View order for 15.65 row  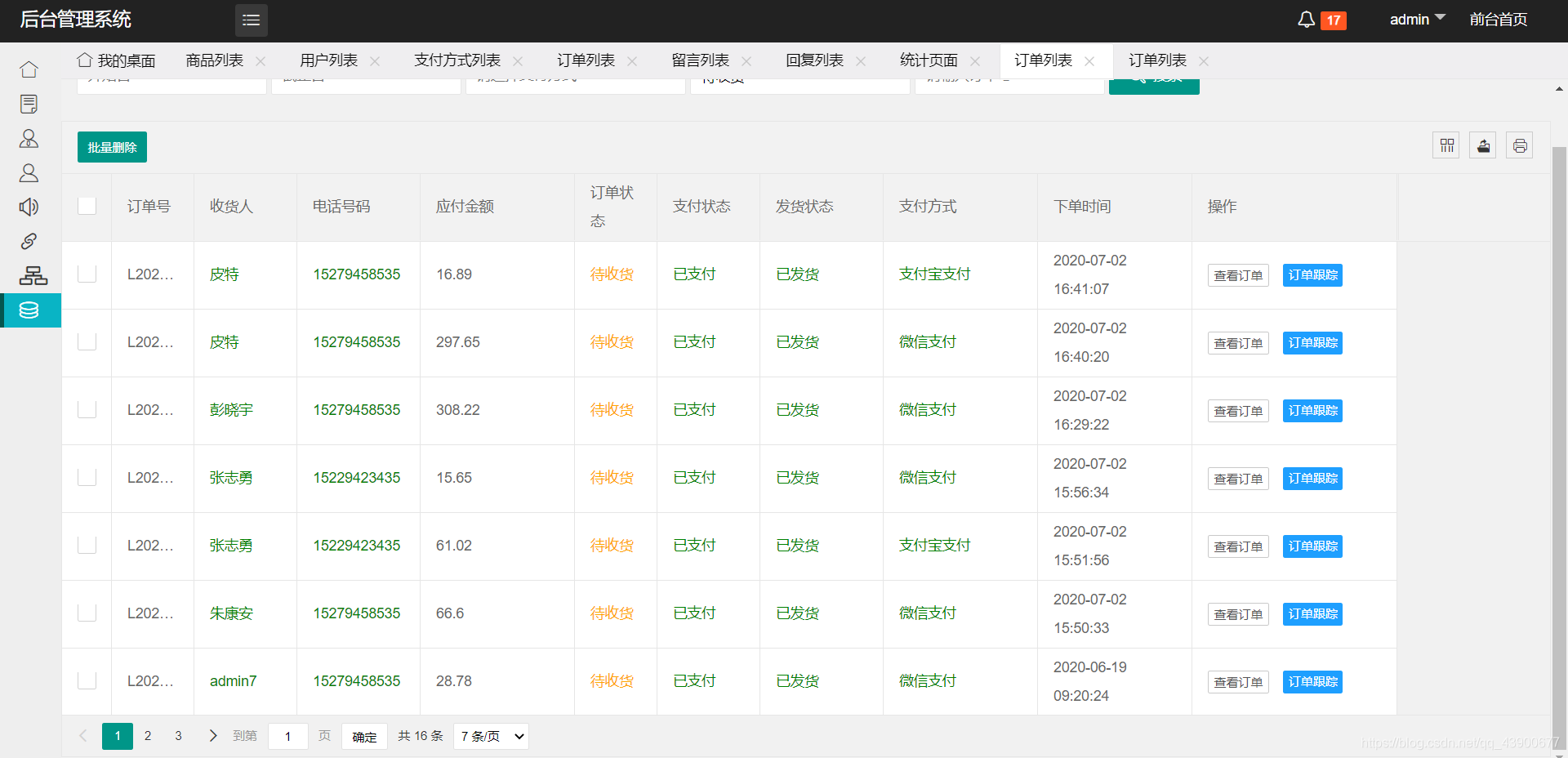tap(1238, 479)
